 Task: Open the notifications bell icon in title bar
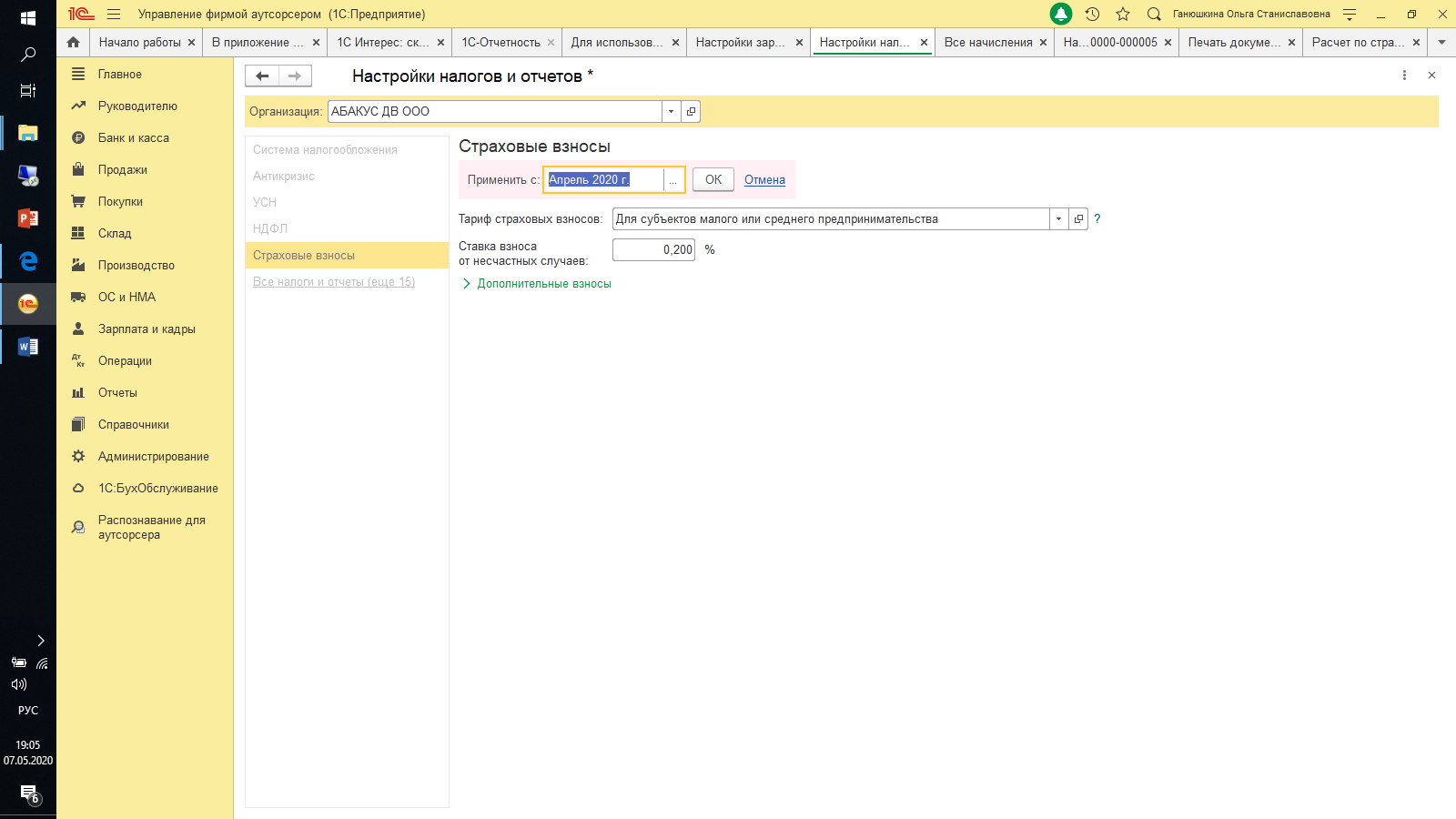tap(1060, 14)
